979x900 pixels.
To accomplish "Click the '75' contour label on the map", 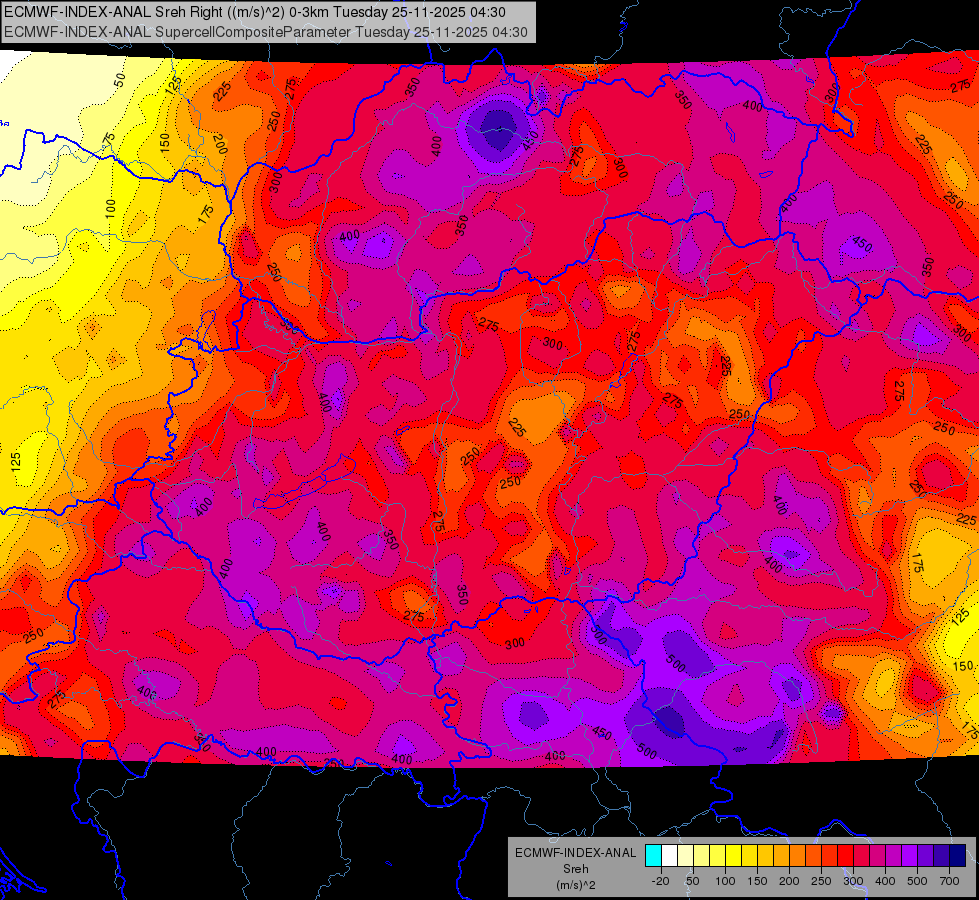I will (x=109, y=139).
